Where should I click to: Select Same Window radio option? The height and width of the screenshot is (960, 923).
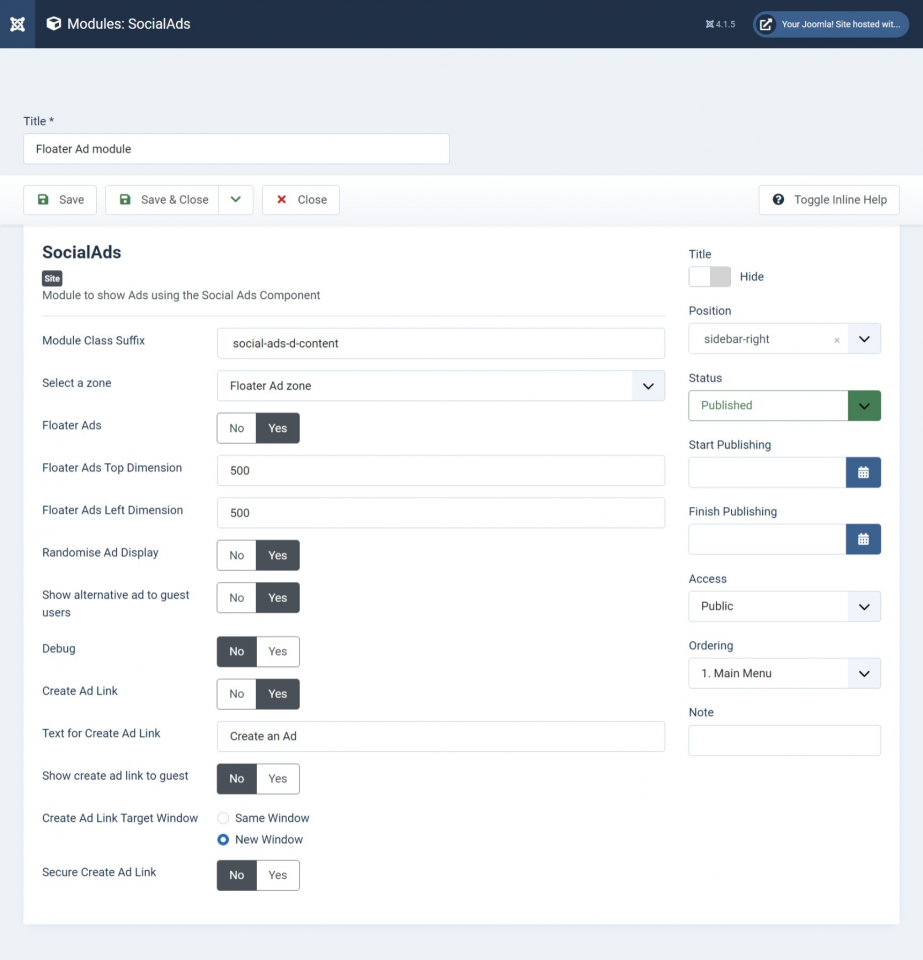(x=224, y=818)
